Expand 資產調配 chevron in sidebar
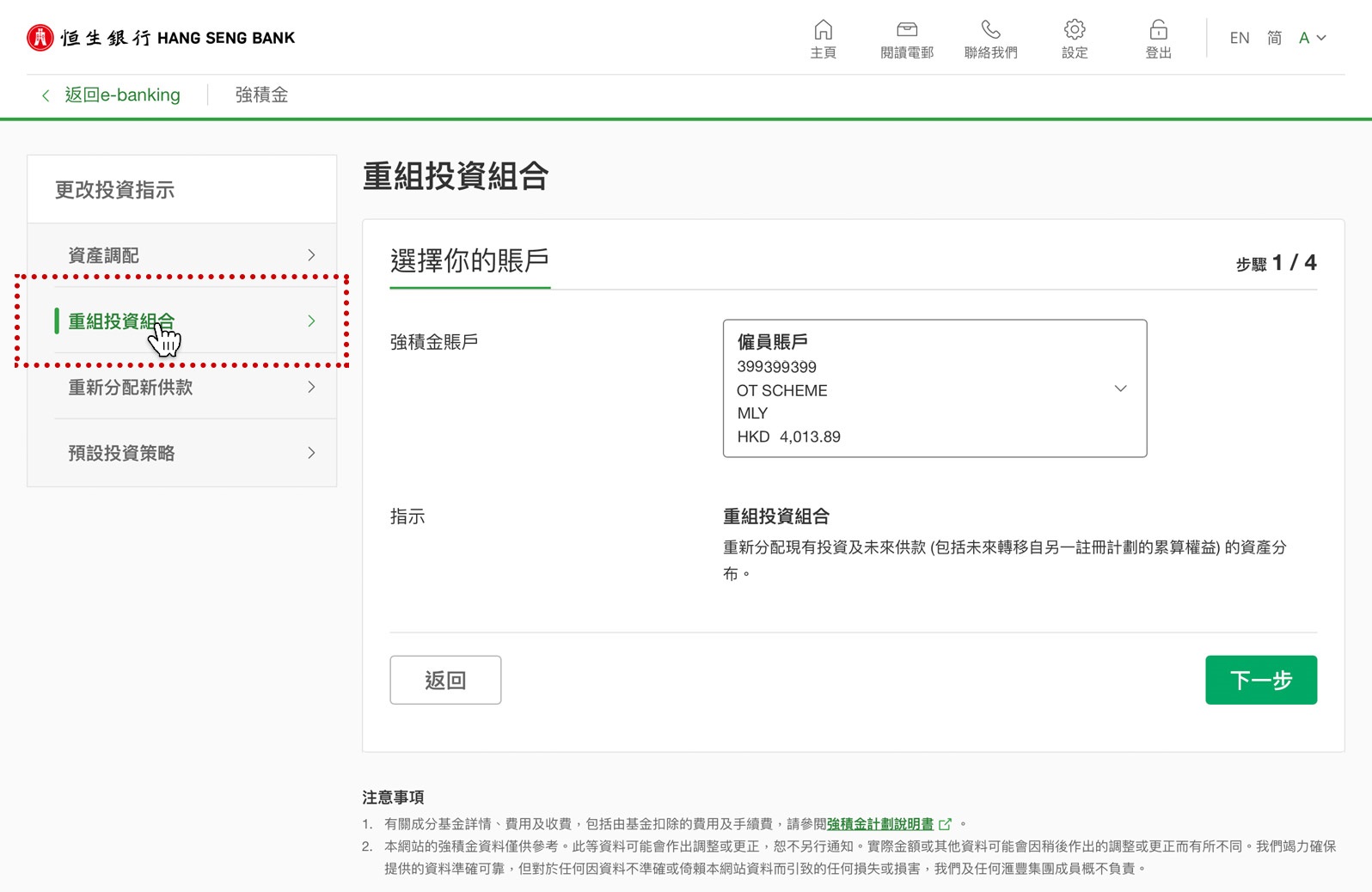Screen dimensions: 1372x892 (311, 255)
